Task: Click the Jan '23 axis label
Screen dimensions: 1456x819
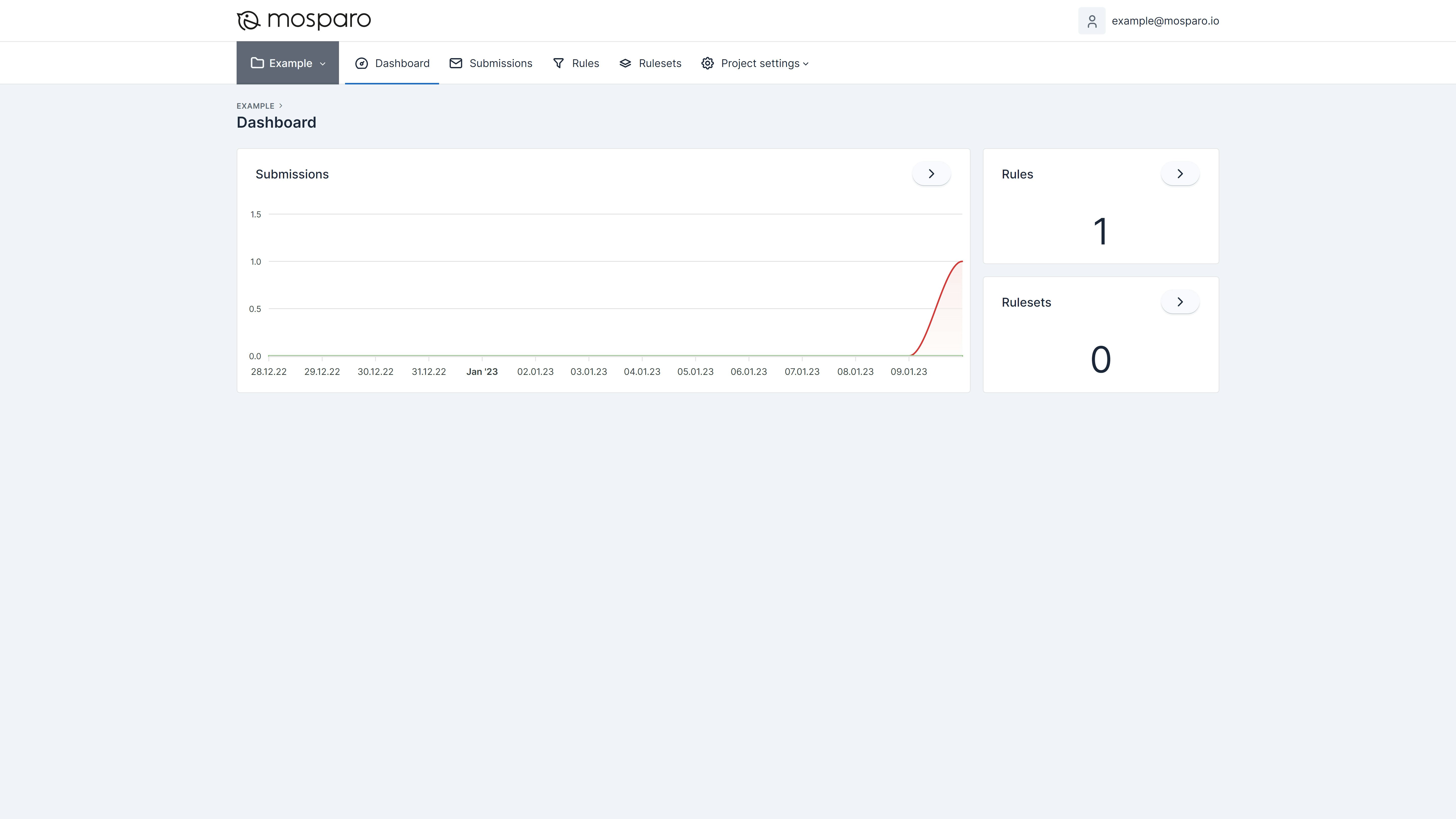Action: pos(482,371)
